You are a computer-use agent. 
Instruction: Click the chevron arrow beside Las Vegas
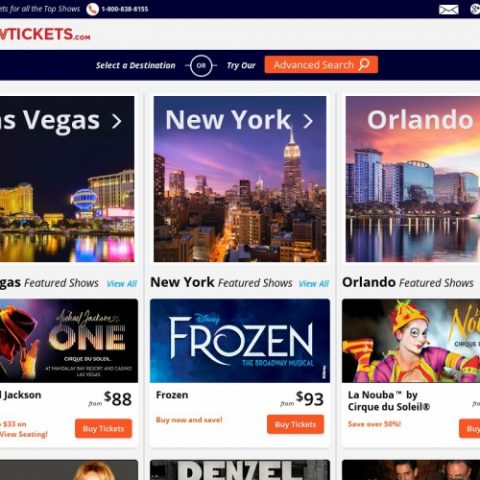[117, 121]
